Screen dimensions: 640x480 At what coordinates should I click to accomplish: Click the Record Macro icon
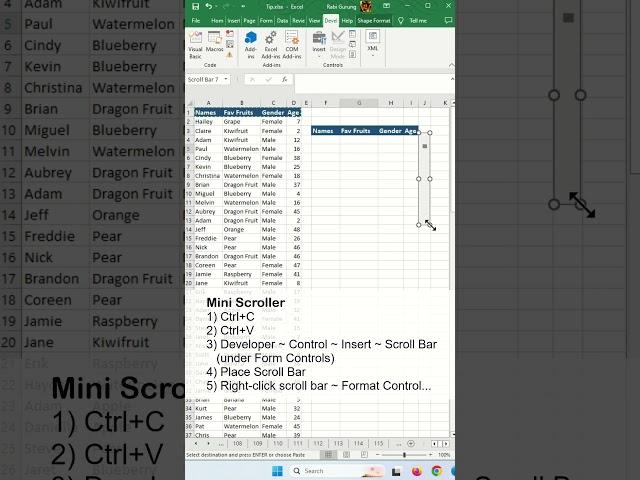[x=230, y=34]
